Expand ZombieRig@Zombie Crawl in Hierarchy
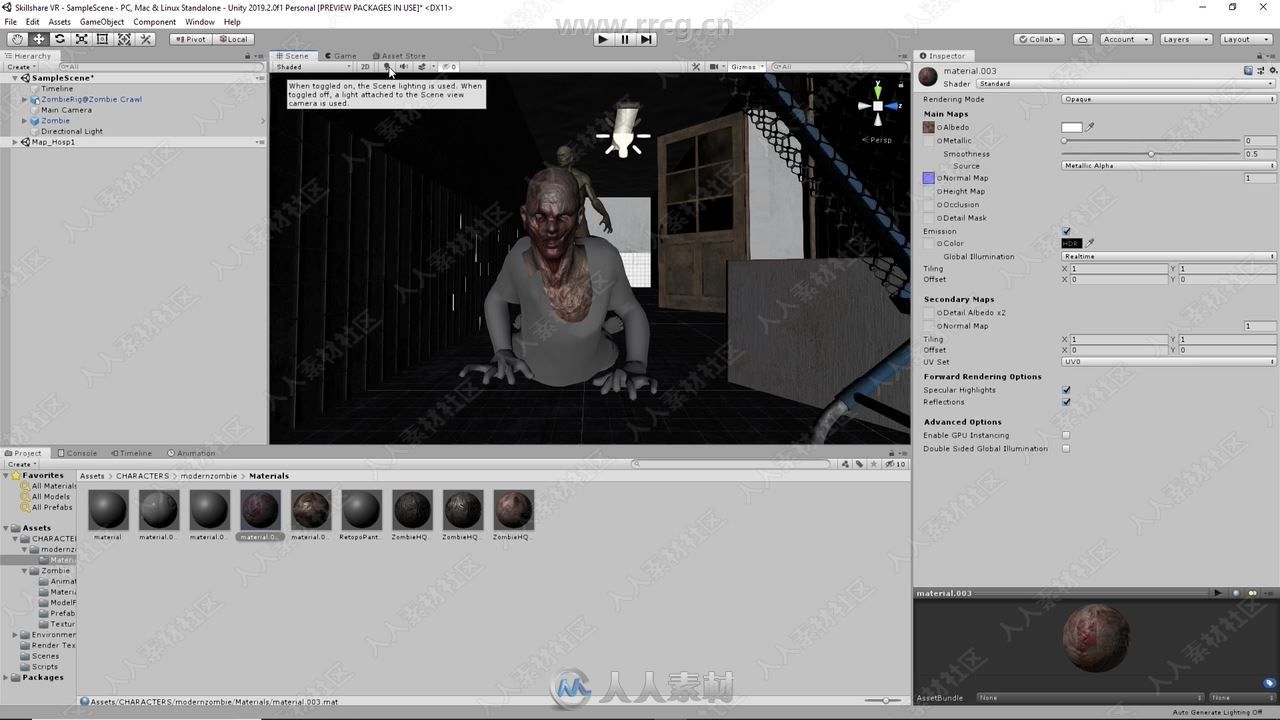 click(x=25, y=99)
